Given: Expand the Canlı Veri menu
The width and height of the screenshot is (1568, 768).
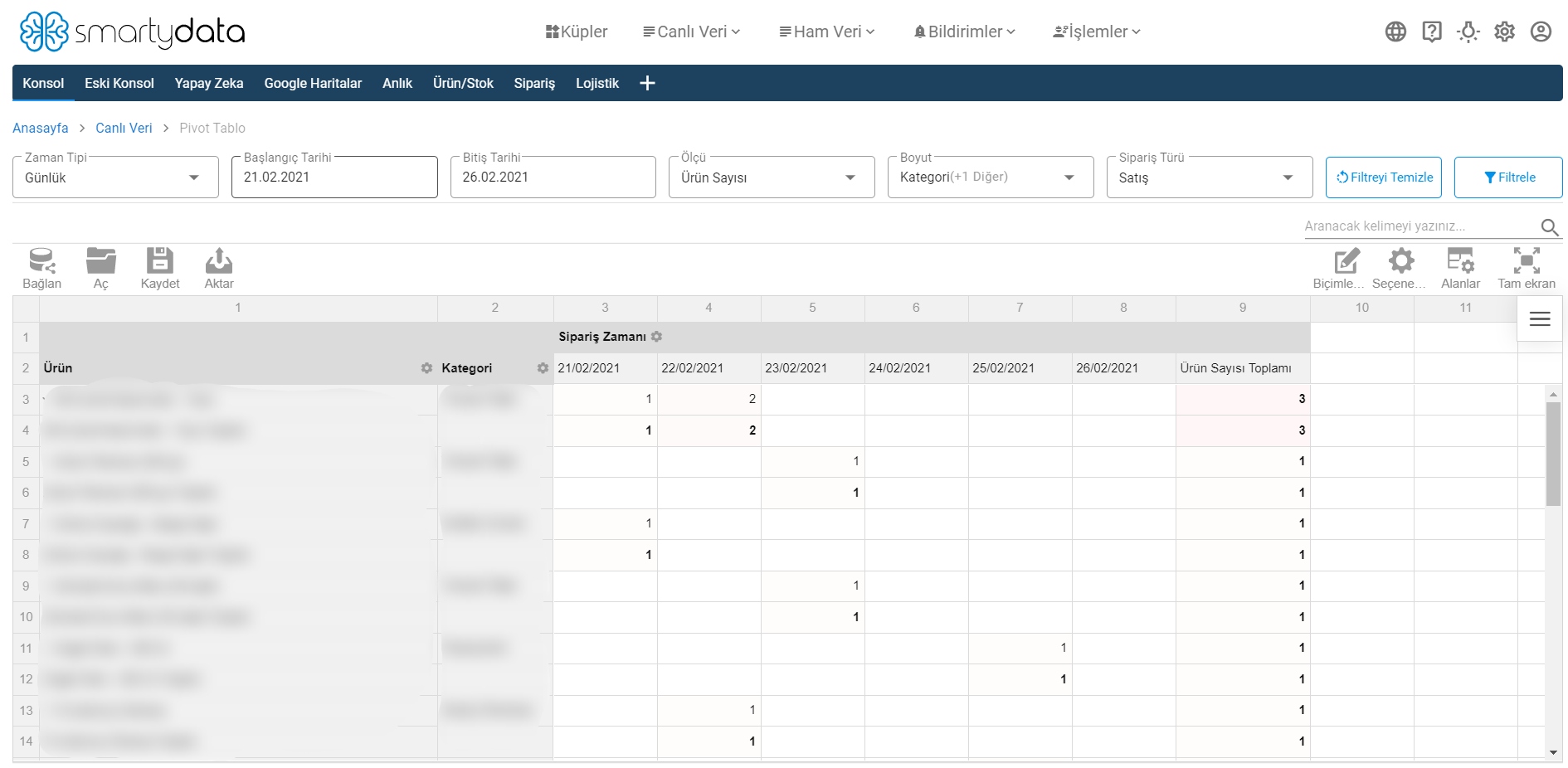Looking at the screenshot, I should coord(692,32).
